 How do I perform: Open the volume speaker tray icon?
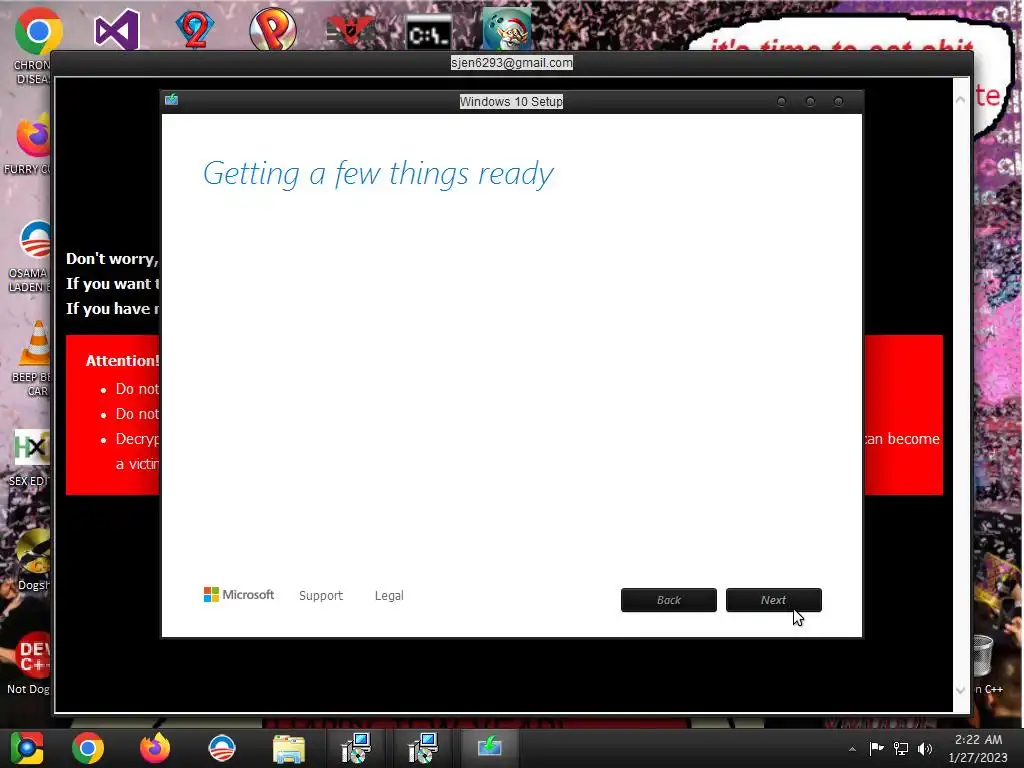(925, 748)
